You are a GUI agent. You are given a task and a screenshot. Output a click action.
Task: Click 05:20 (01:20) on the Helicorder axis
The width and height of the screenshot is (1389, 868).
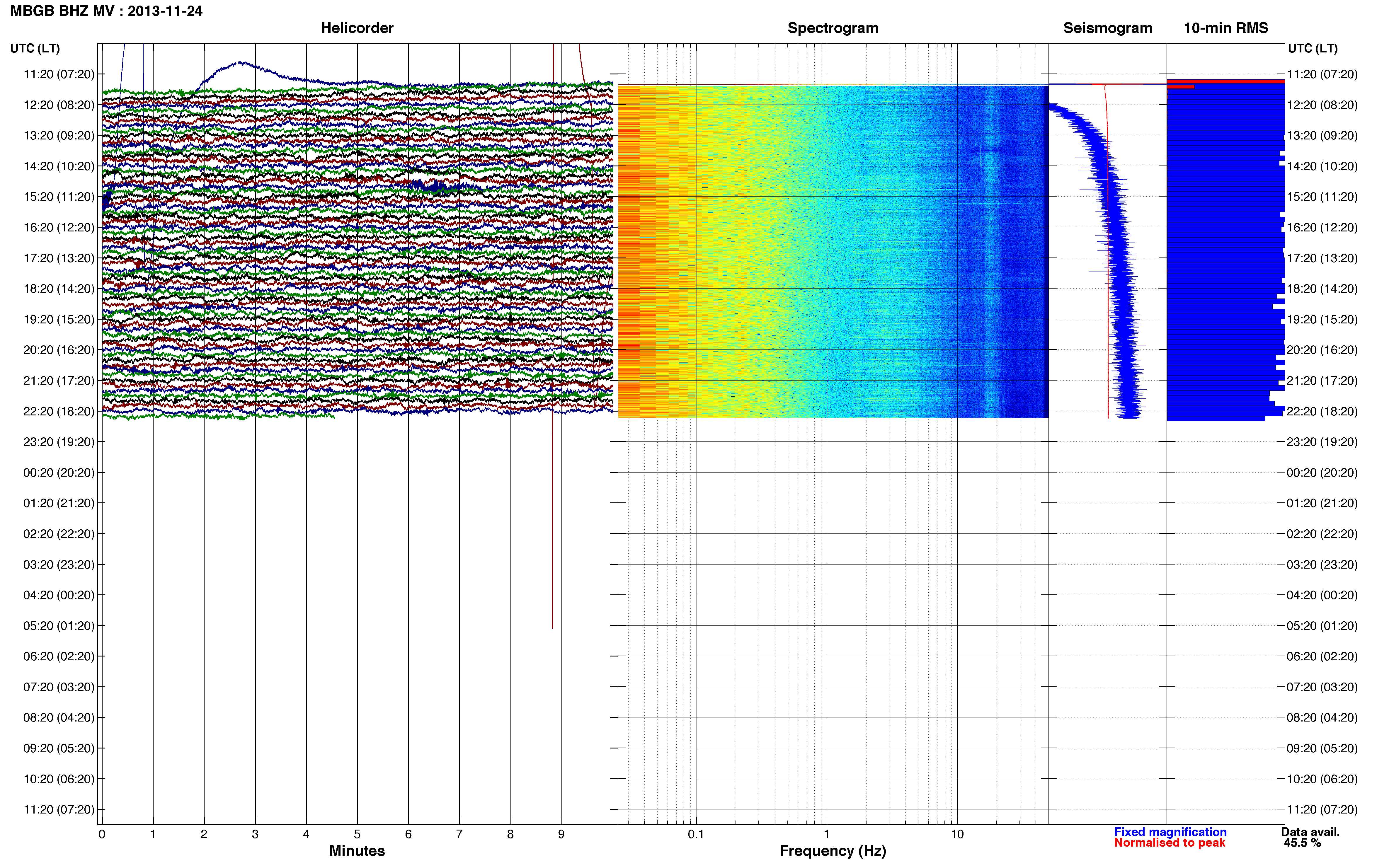[x=59, y=626]
